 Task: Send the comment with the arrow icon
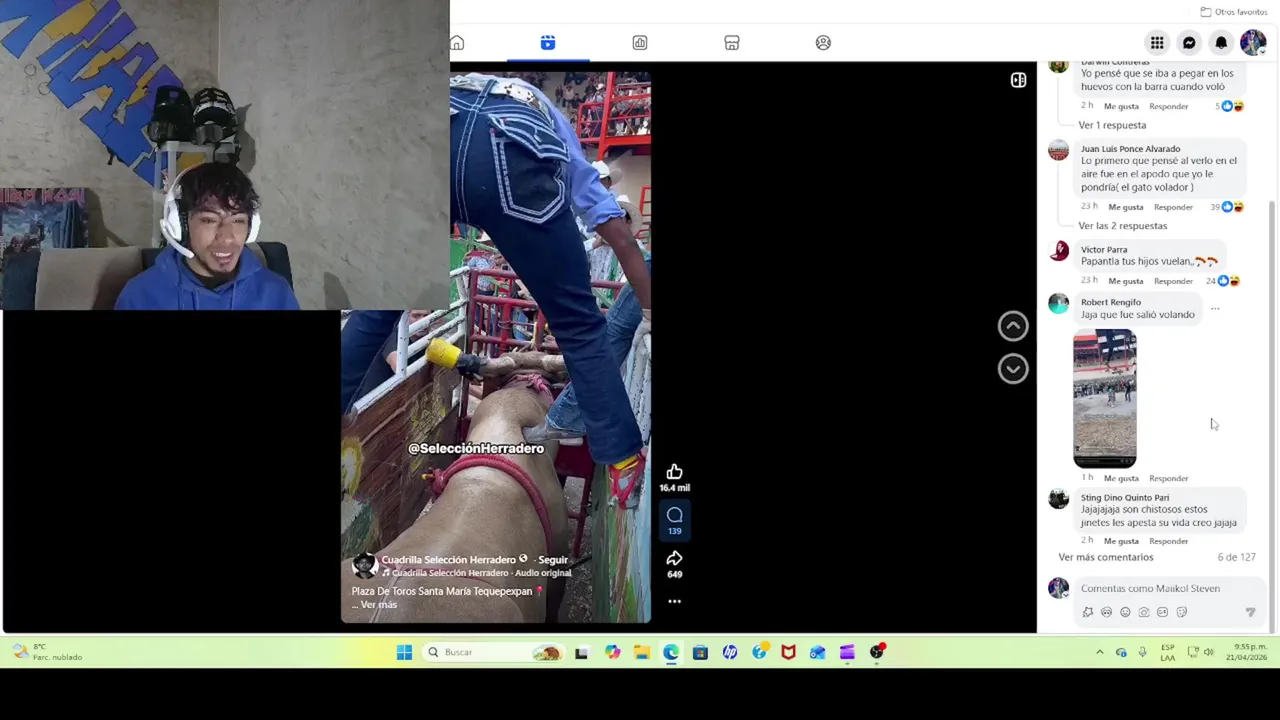tap(1250, 612)
